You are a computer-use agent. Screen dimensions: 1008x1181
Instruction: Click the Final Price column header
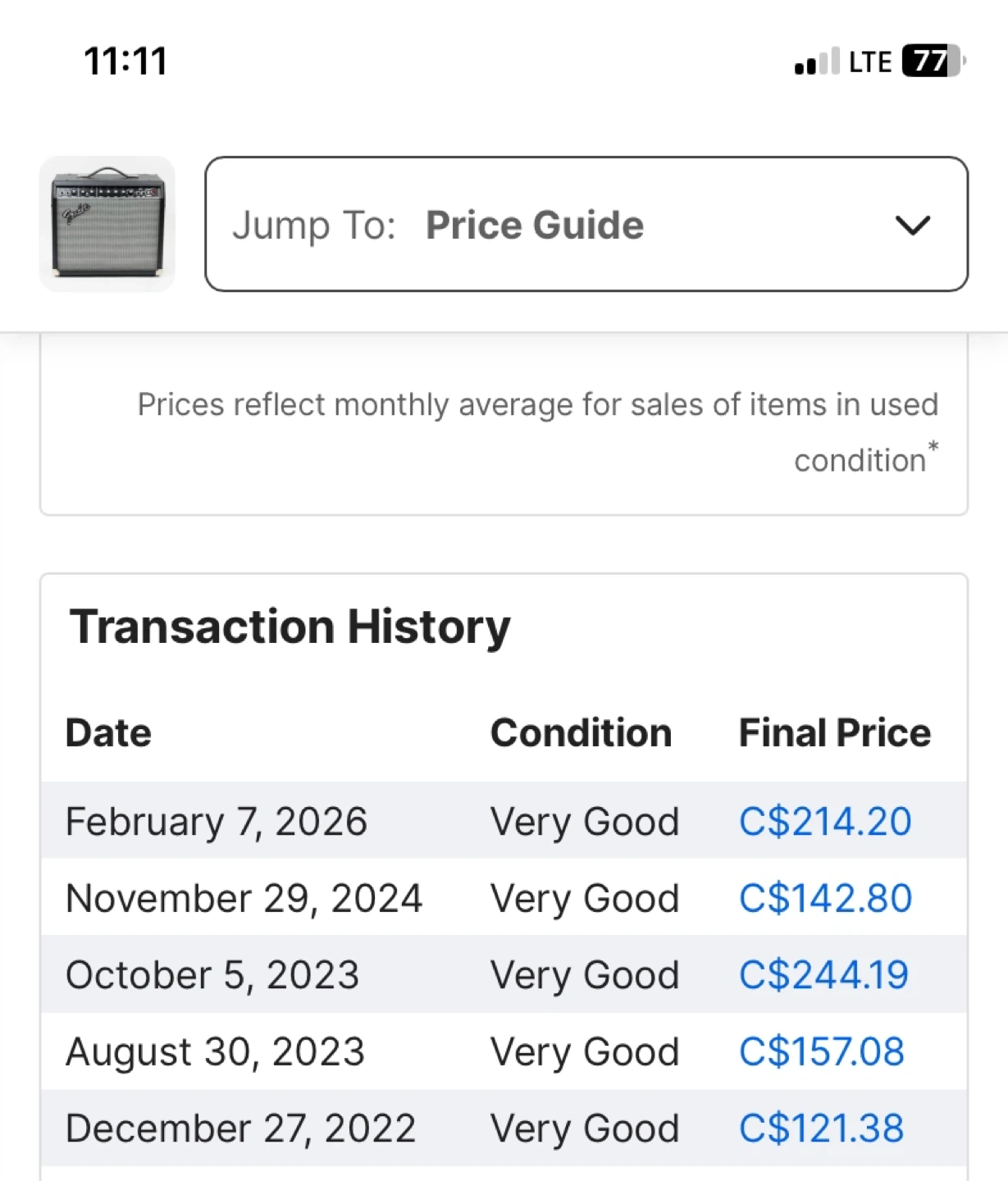(x=835, y=732)
